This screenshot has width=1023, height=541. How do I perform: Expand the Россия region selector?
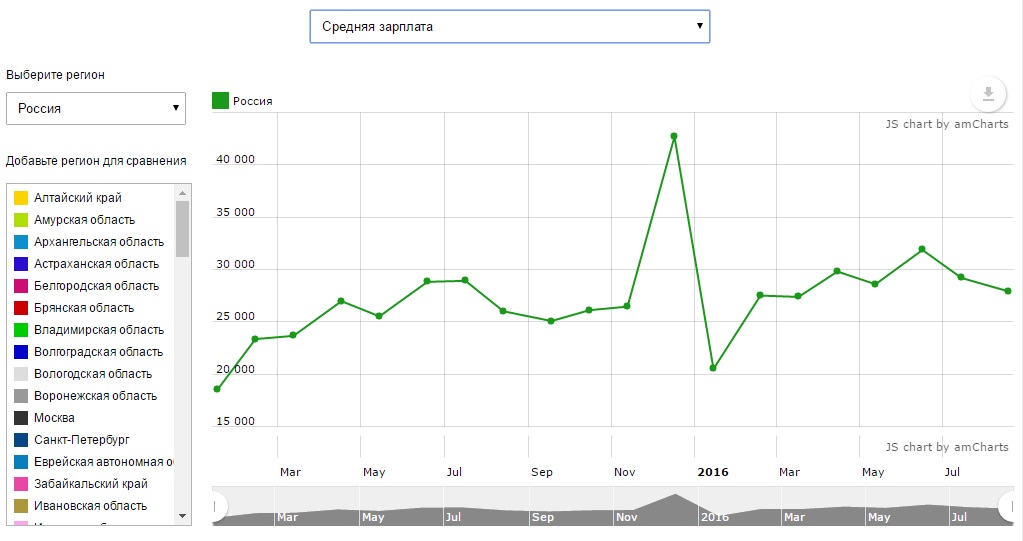tap(96, 108)
